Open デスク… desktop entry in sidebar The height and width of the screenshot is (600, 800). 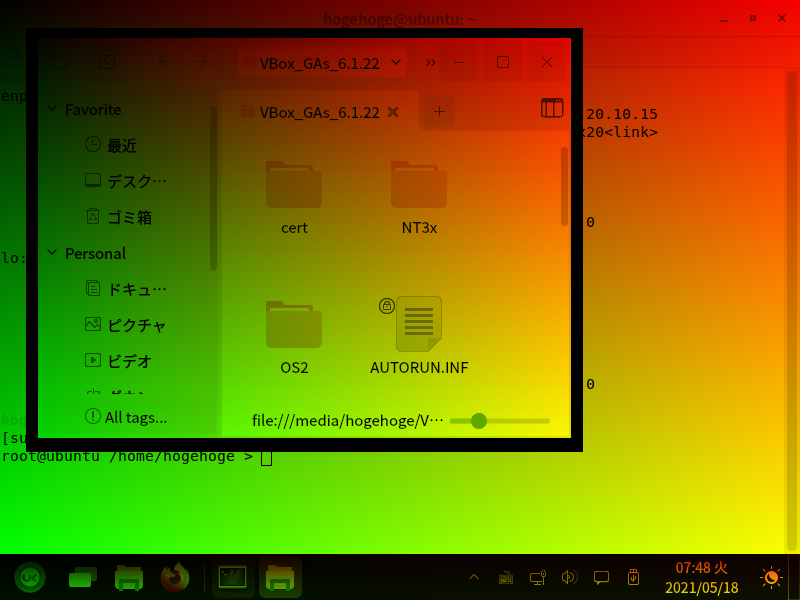125,181
